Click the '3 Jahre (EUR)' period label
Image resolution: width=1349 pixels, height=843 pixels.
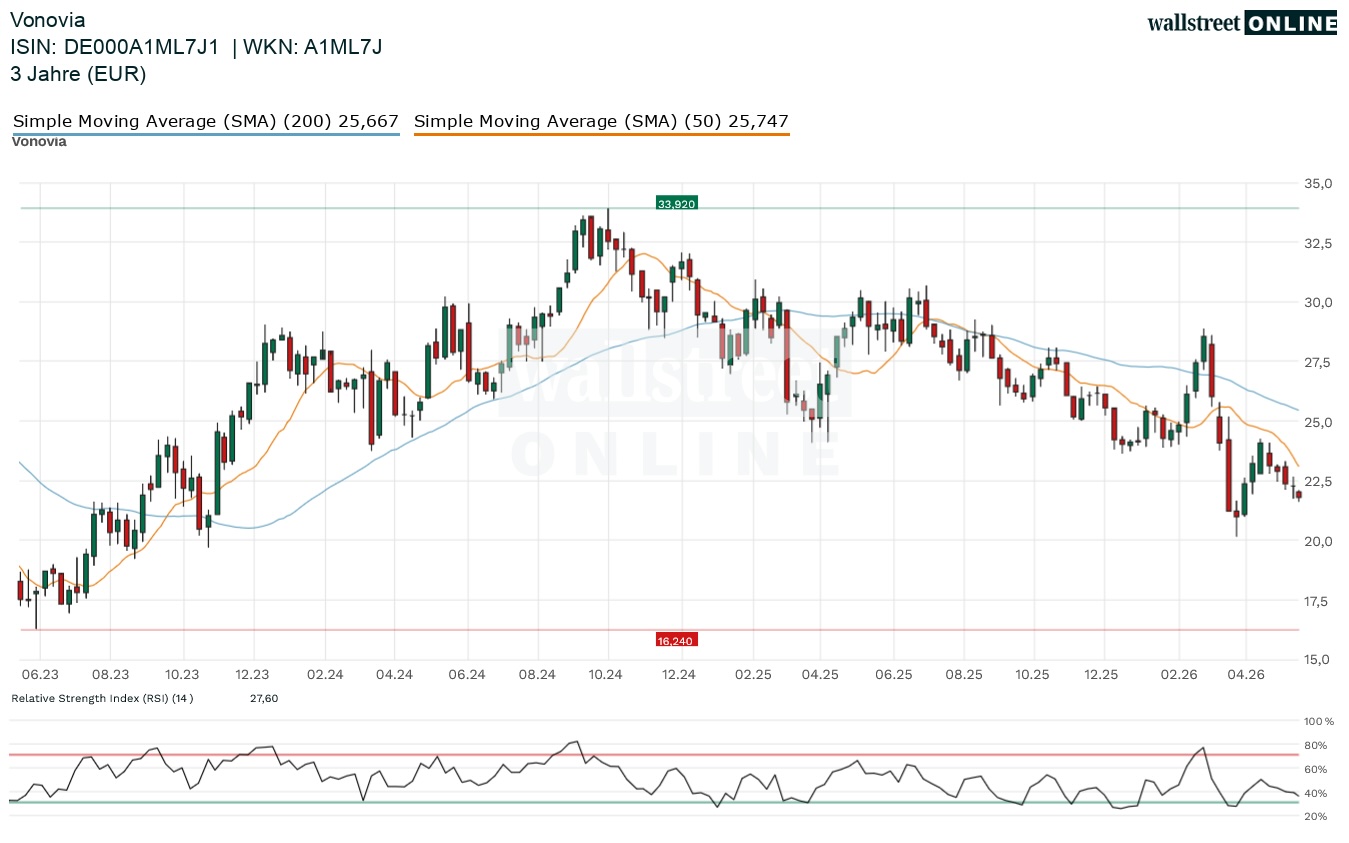pyautogui.click(x=78, y=74)
